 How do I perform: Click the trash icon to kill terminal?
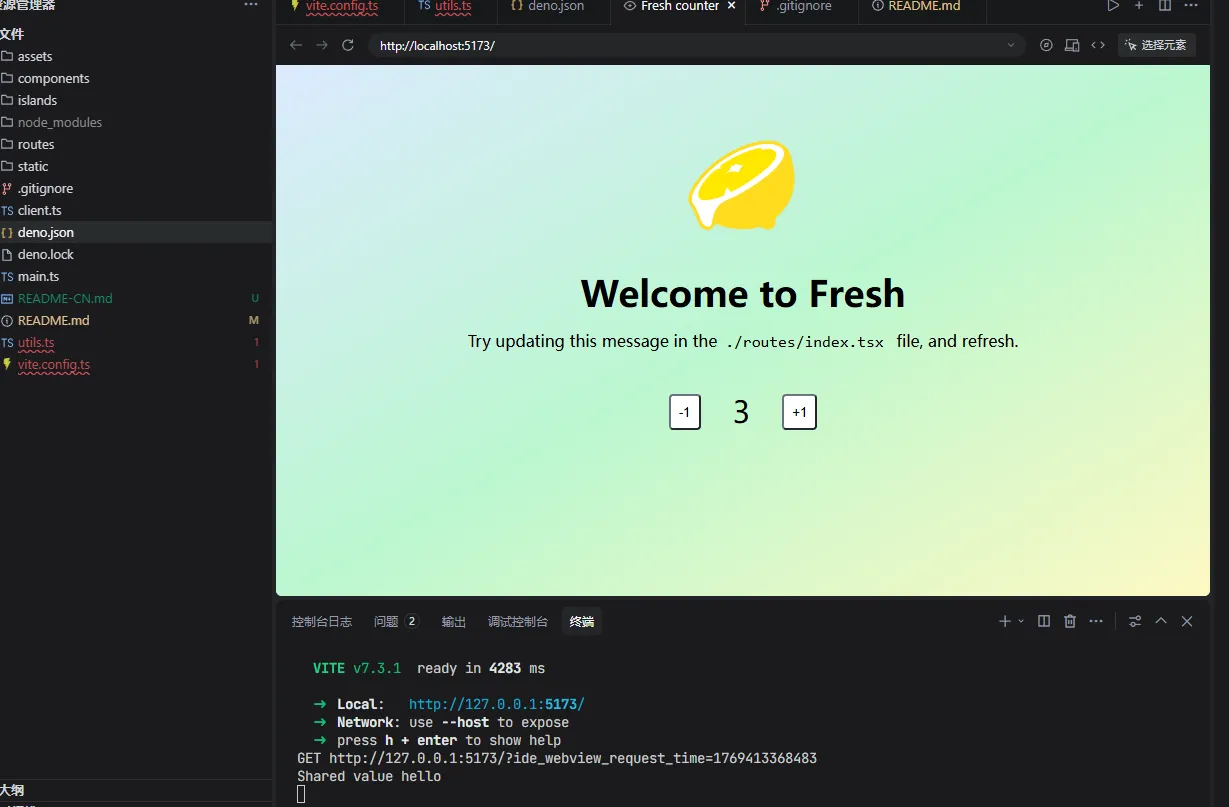point(1070,621)
